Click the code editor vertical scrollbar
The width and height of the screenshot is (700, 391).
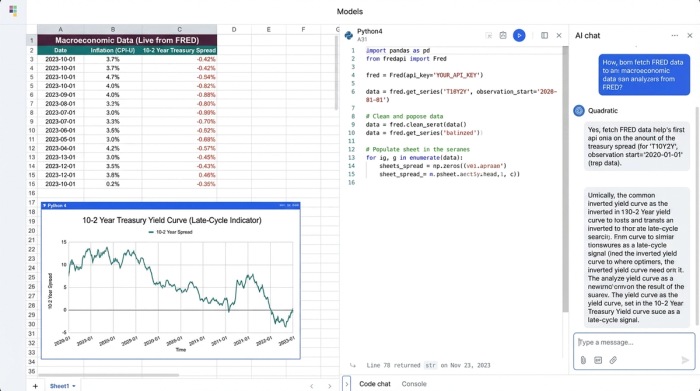click(x=565, y=179)
